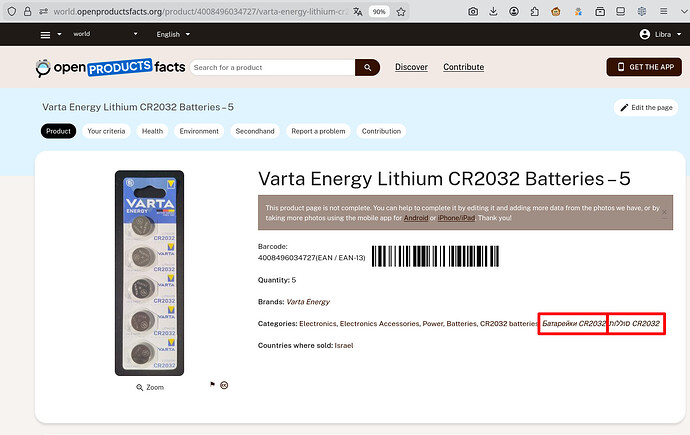
Task: Open the site hamburger menu
Action: (x=45, y=35)
